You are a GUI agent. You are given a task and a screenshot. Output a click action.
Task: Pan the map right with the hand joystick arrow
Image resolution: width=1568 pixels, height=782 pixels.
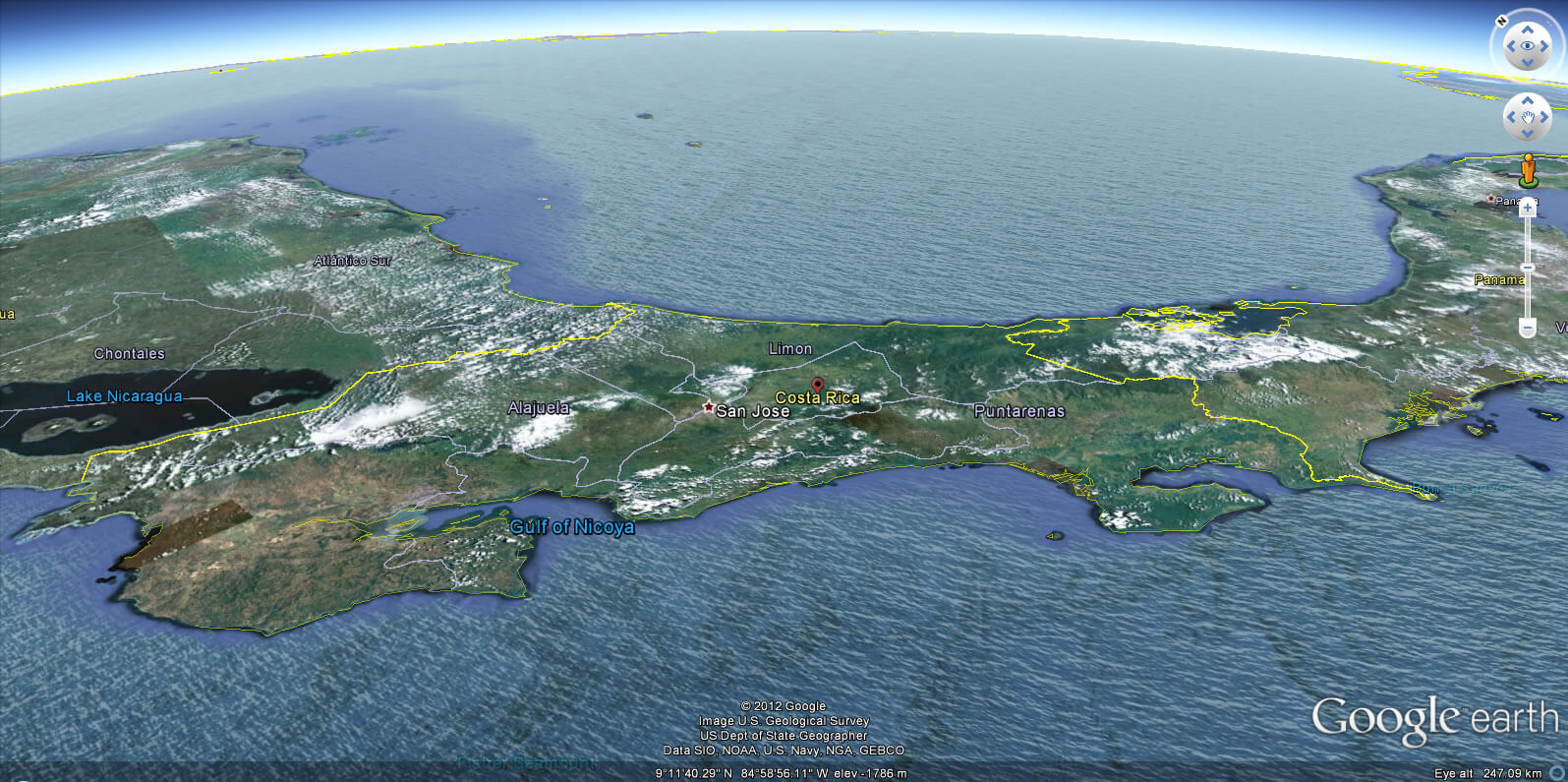[x=1545, y=117]
